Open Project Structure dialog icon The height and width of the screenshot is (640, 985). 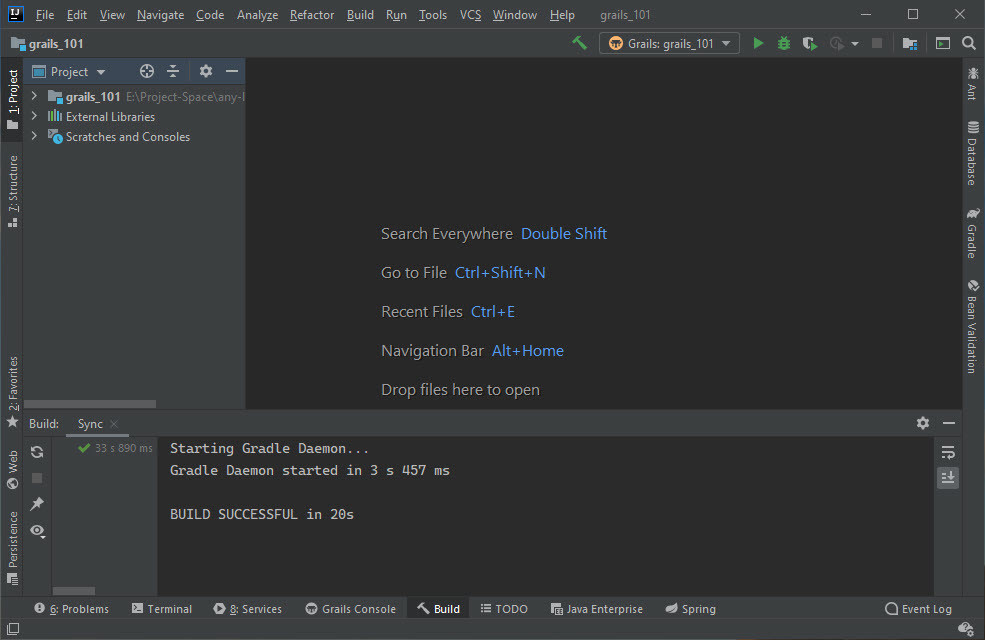tap(910, 43)
